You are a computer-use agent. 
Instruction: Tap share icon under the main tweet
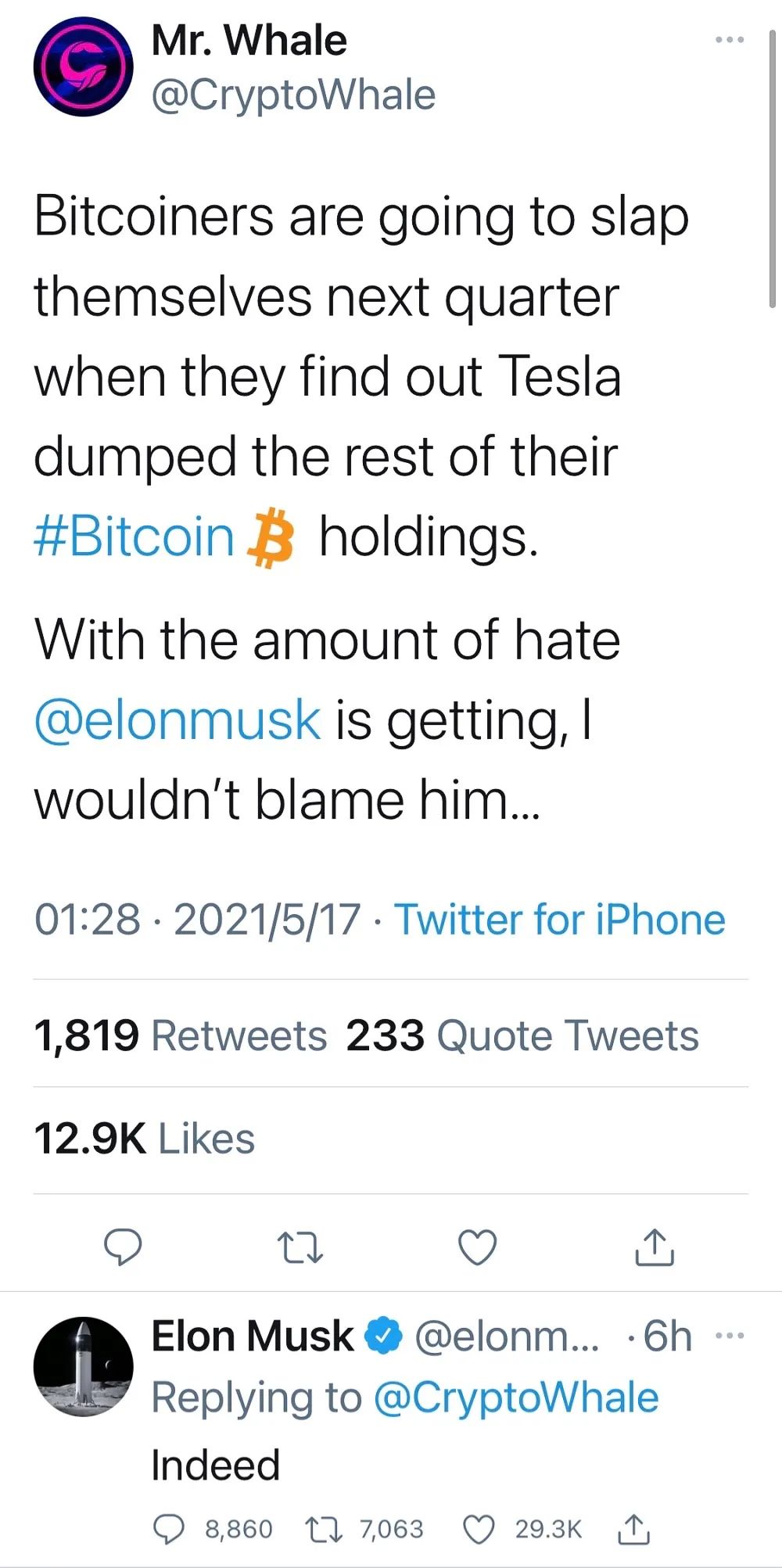654,1247
